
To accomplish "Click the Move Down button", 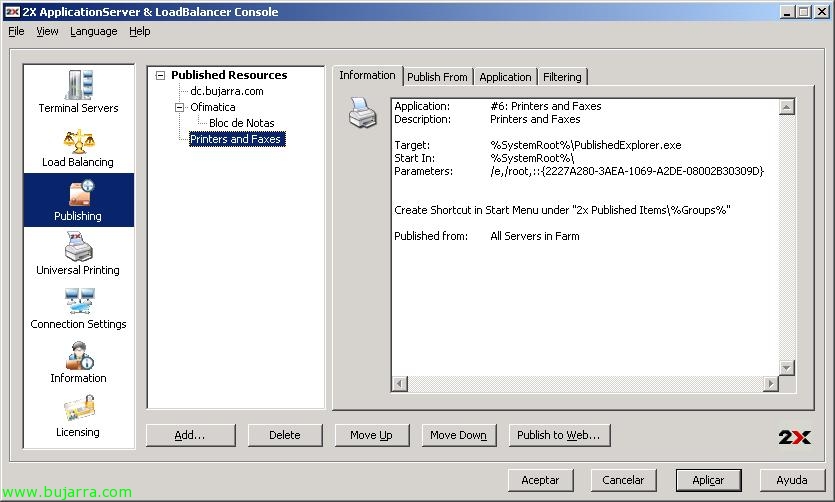I will point(459,435).
